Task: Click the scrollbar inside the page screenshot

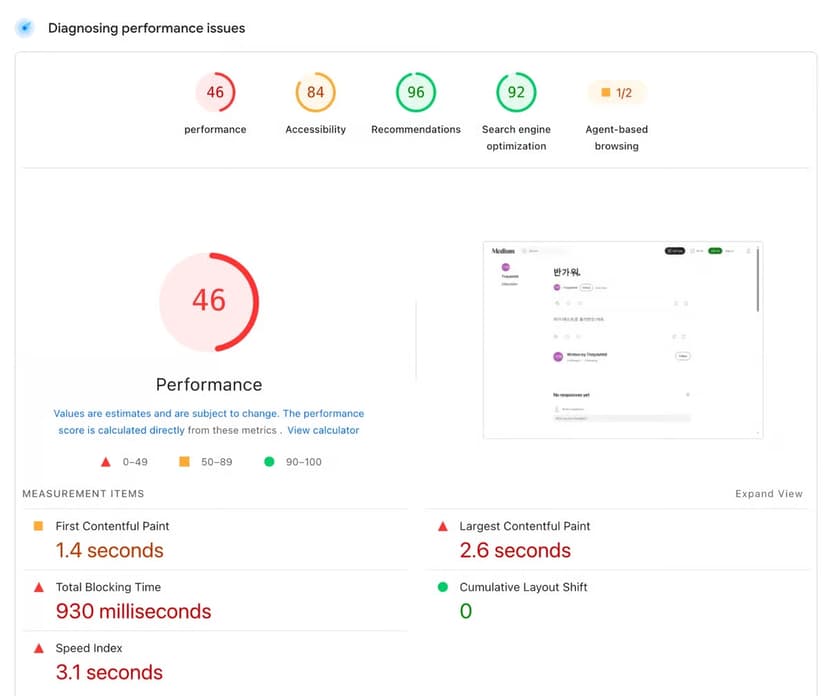Action: (x=758, y=280)
